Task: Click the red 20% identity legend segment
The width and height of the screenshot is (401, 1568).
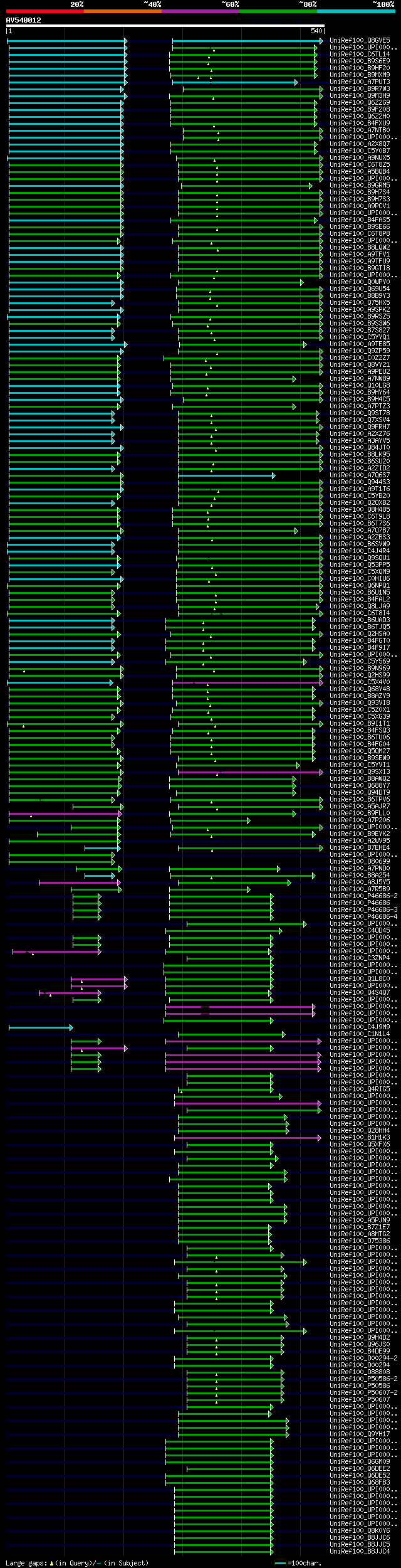Action: (x=45, y=11)
